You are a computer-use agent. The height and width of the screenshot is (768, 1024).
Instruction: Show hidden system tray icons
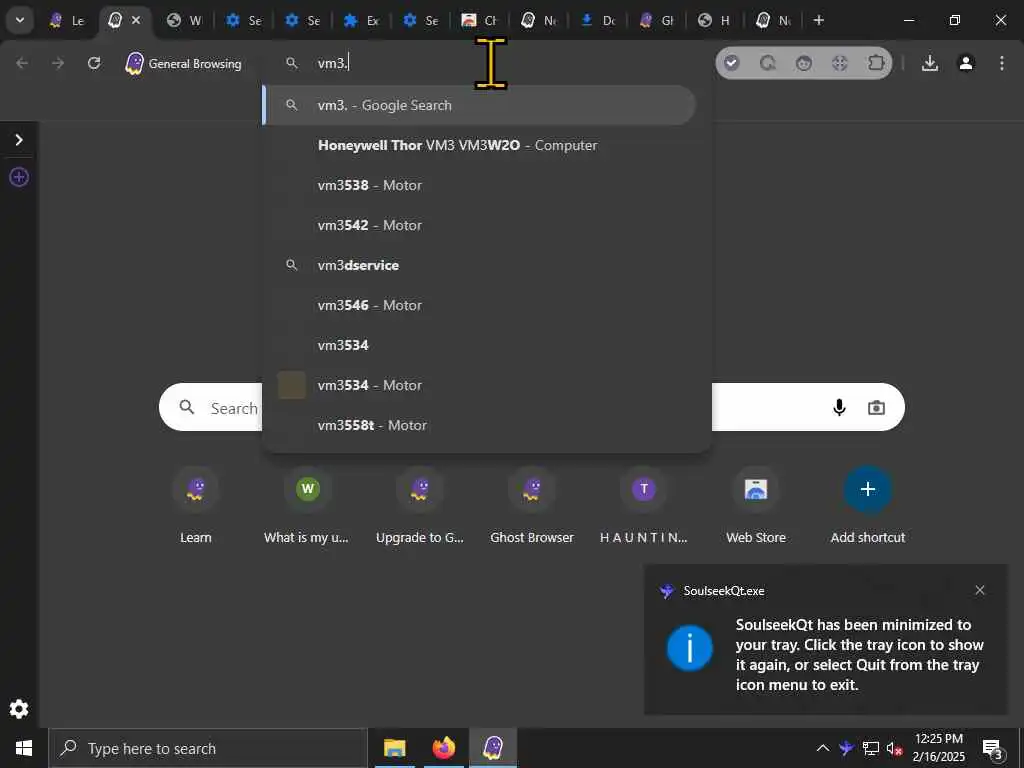823,748
